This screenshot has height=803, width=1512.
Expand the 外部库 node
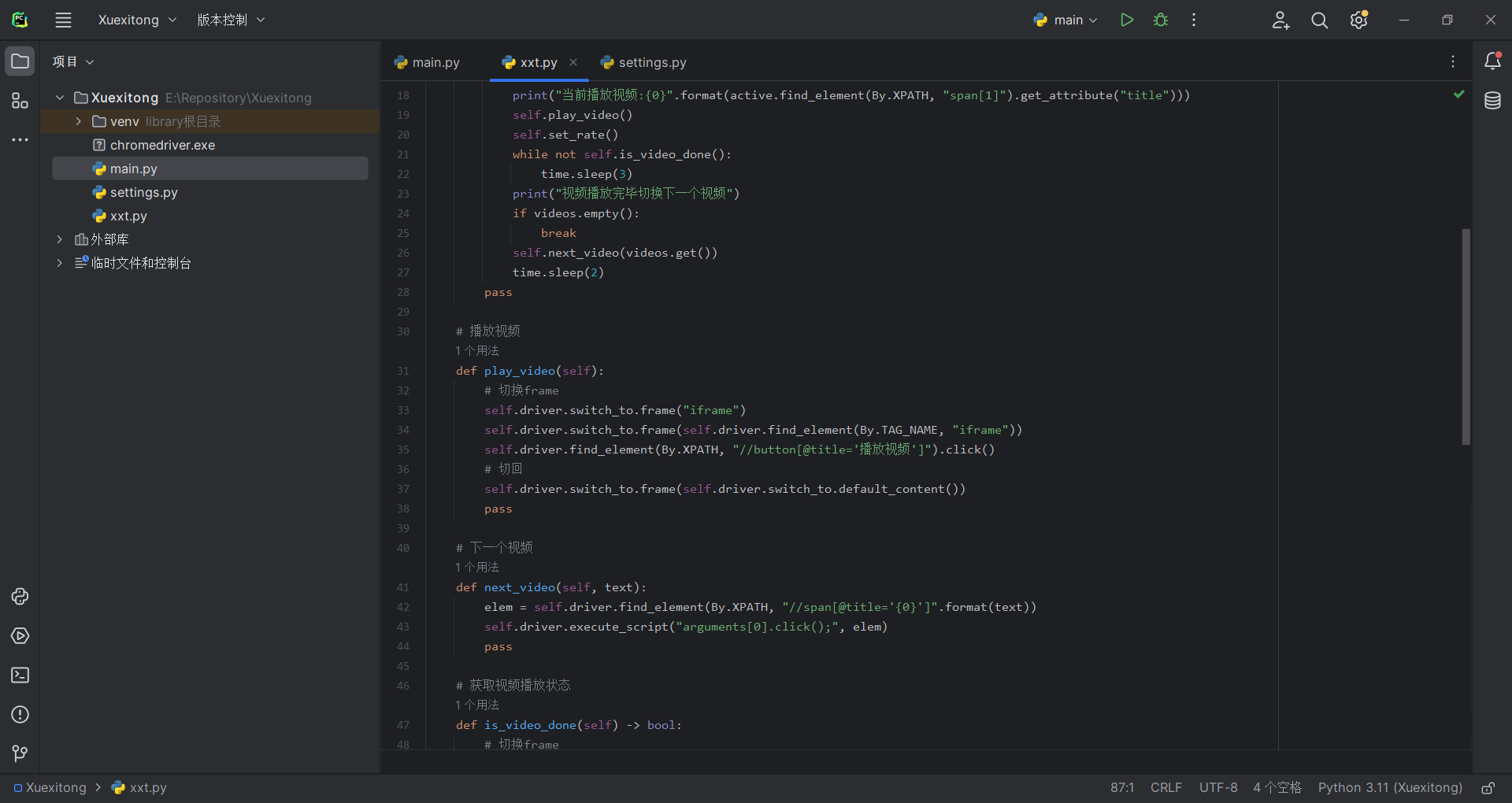(x=60, y=239)
